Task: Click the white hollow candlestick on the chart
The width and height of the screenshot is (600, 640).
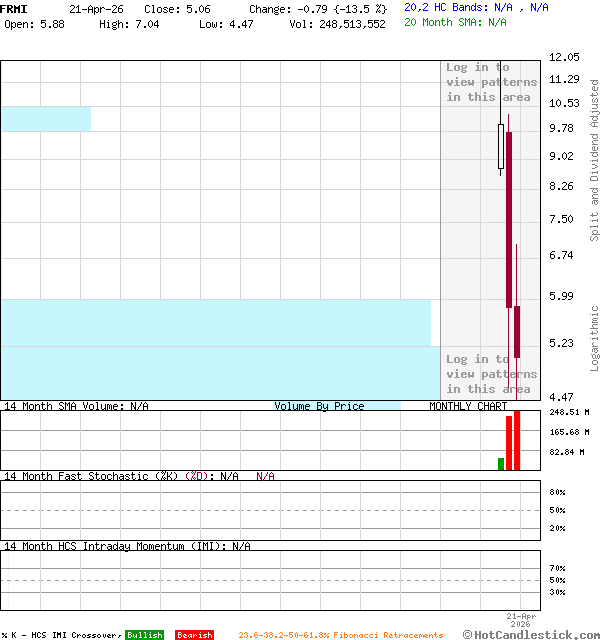Action: pos(501,146)
